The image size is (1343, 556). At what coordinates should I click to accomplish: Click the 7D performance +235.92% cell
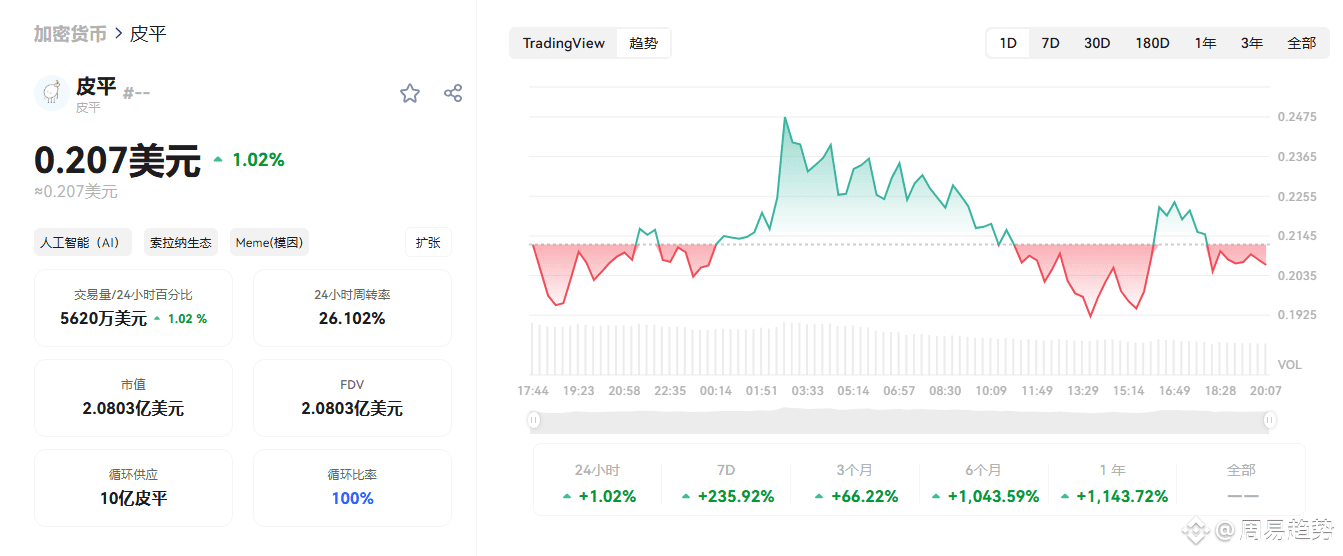726,484
